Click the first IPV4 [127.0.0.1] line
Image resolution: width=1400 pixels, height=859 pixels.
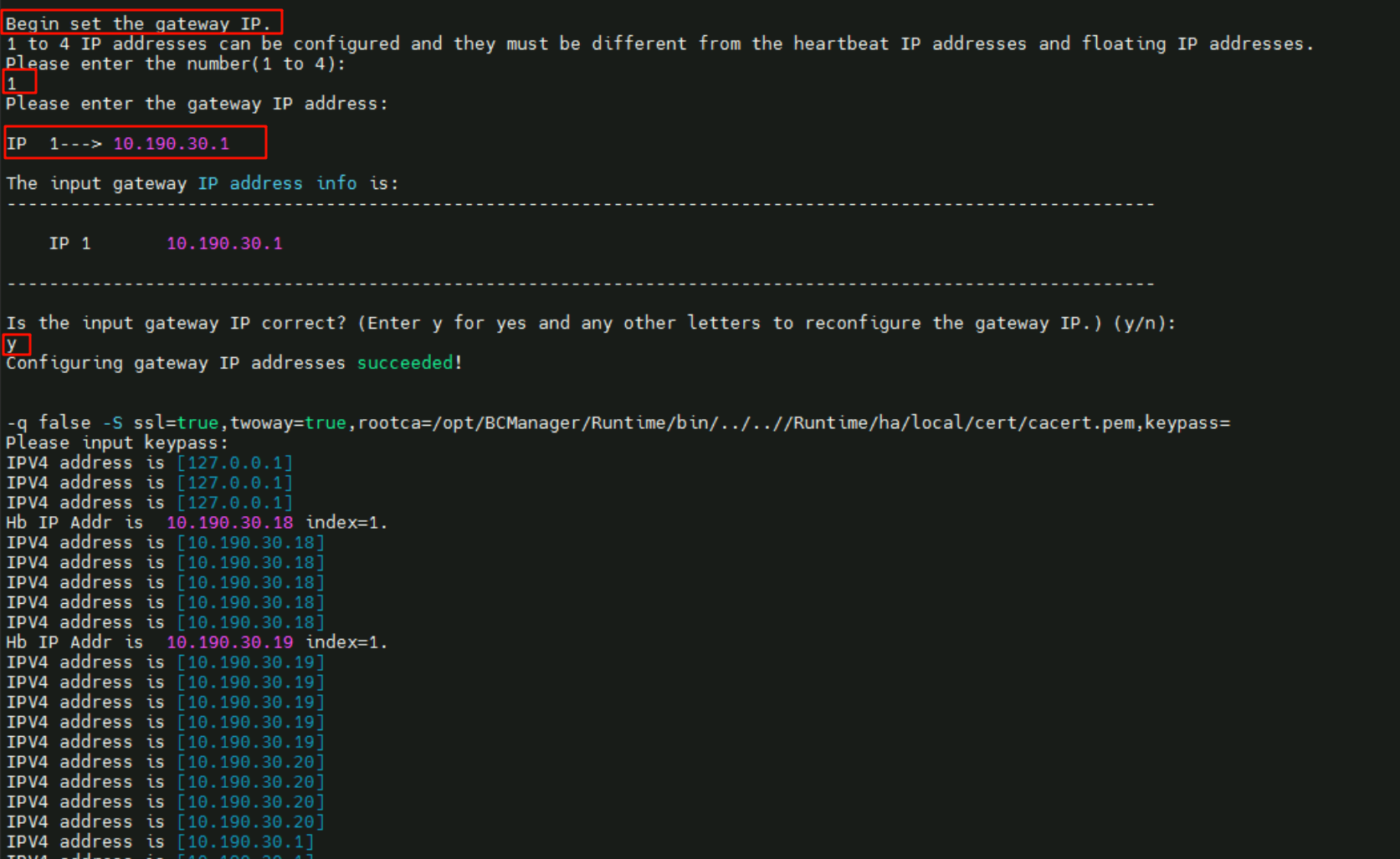click(x=149, y=463)
